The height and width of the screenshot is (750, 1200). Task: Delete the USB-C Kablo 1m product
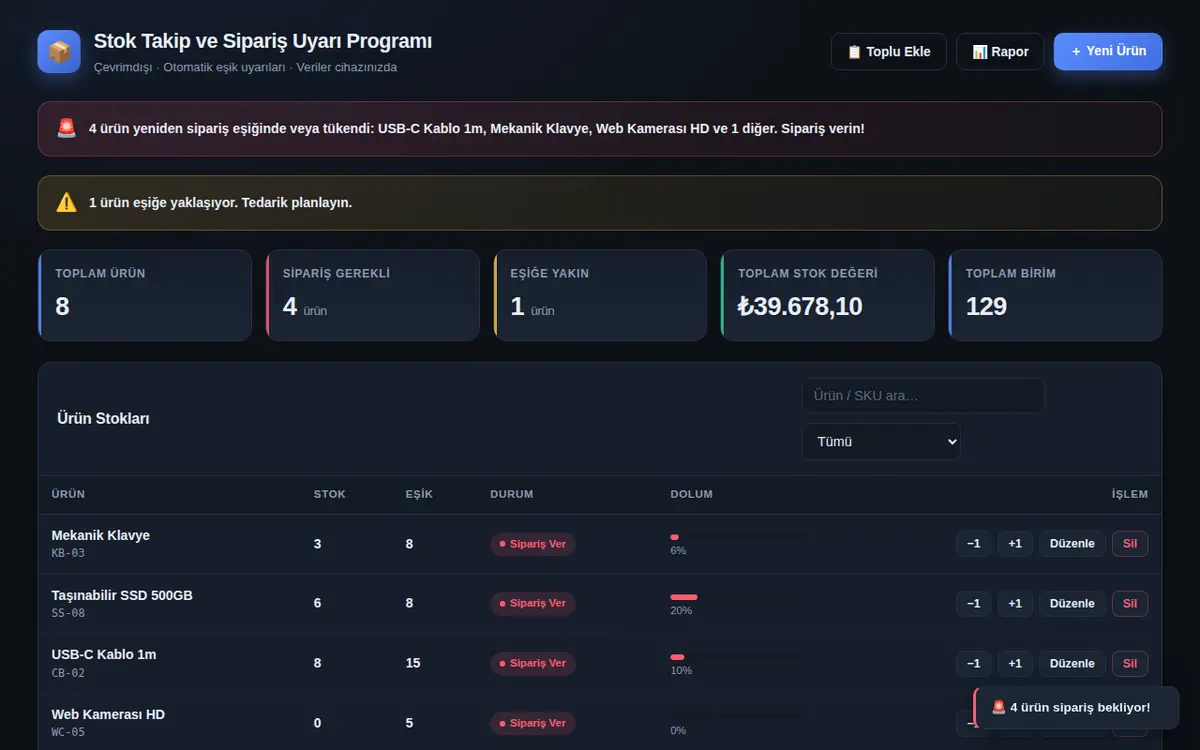tap(1130, 664)
